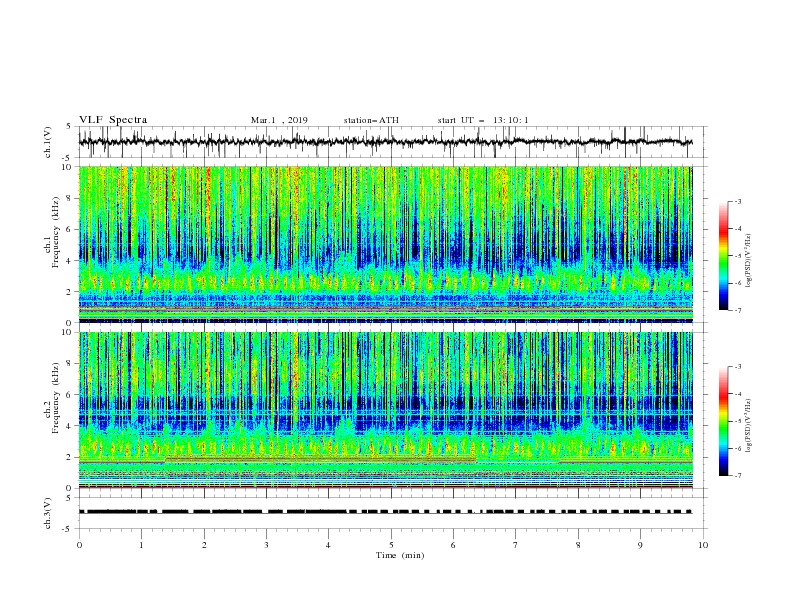Click the ch.2 spectrogram plot
The height and width of the screenshot is (612, 792).
coord(386,410)
